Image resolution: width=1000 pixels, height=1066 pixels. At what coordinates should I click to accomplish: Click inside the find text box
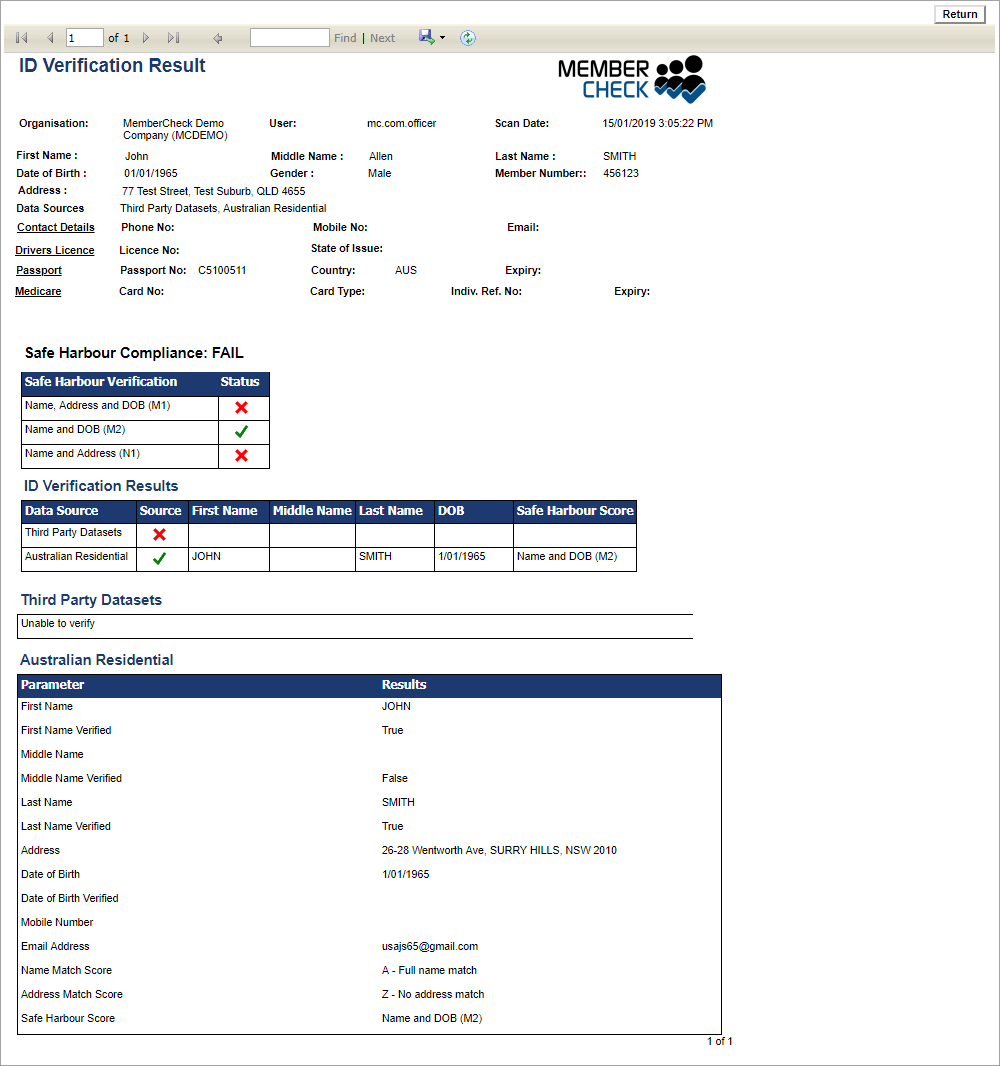tap(290, 38)
